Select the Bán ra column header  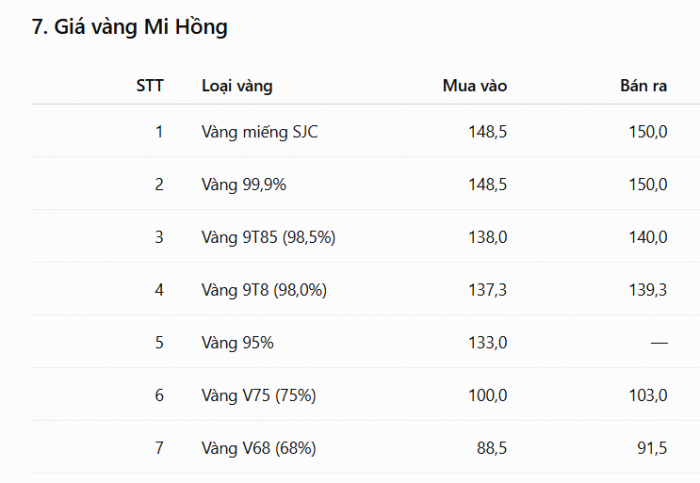[x=643, y=86]
